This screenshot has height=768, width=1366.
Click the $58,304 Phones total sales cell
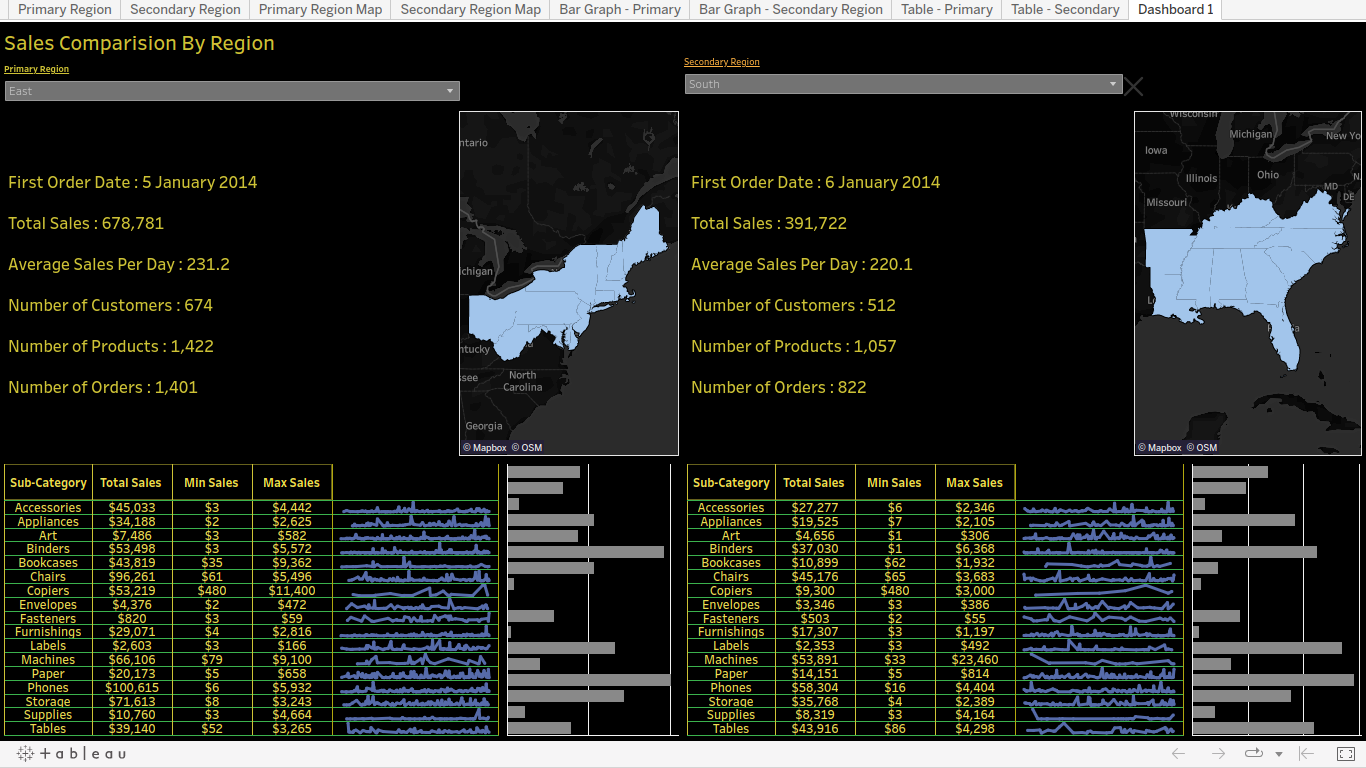(814, 688)
